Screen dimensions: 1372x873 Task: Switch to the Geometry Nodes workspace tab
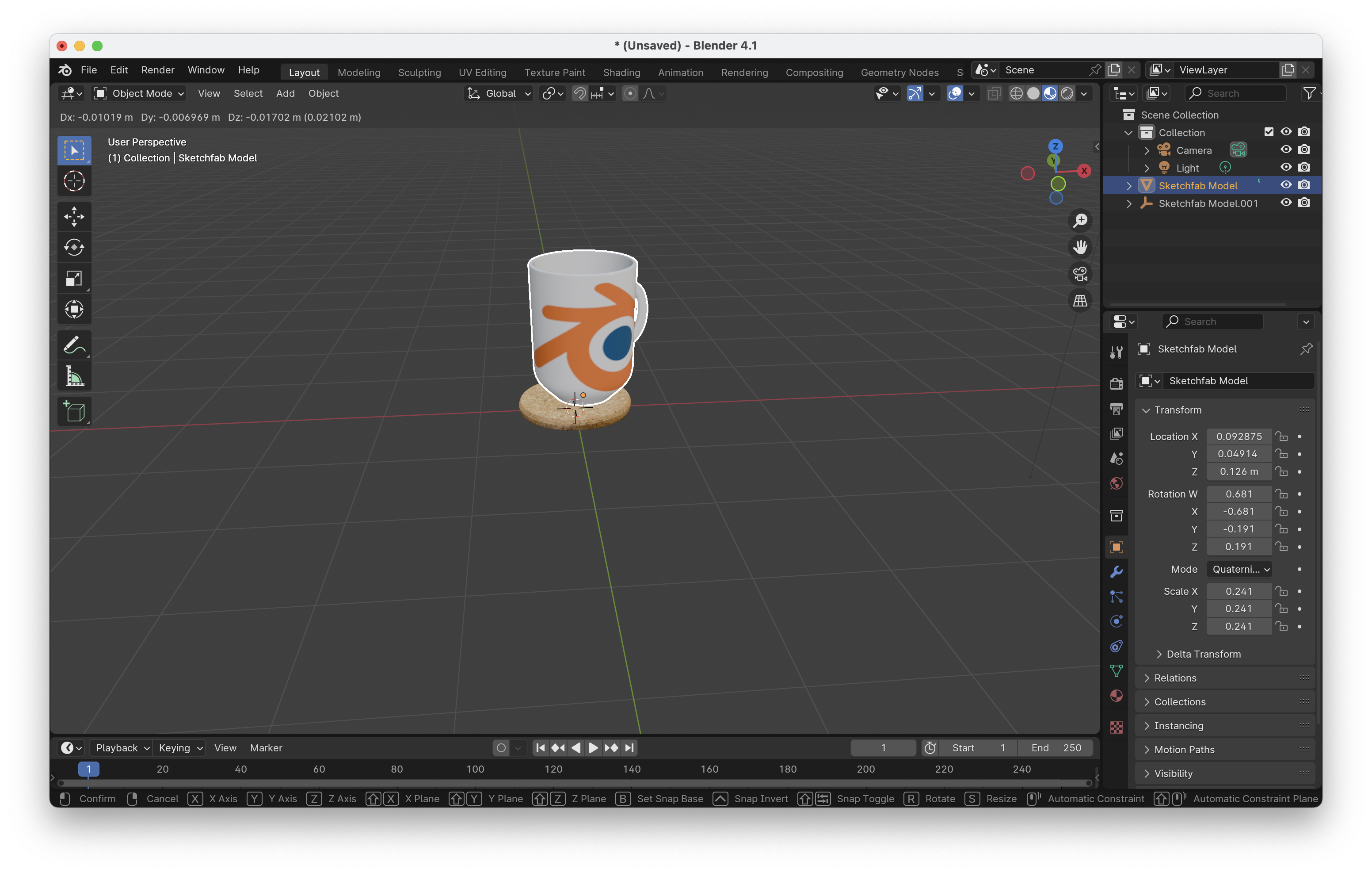pos(899,73)
